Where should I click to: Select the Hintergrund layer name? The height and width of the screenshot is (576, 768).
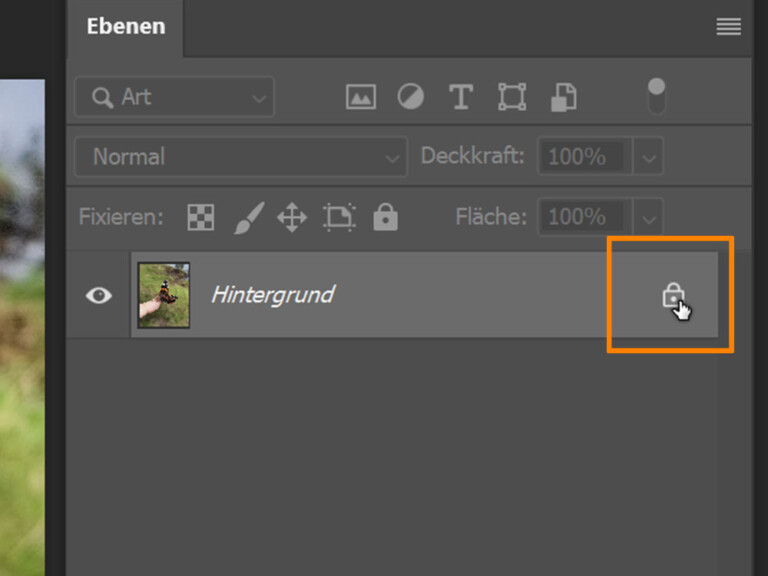tap(273, 295)
